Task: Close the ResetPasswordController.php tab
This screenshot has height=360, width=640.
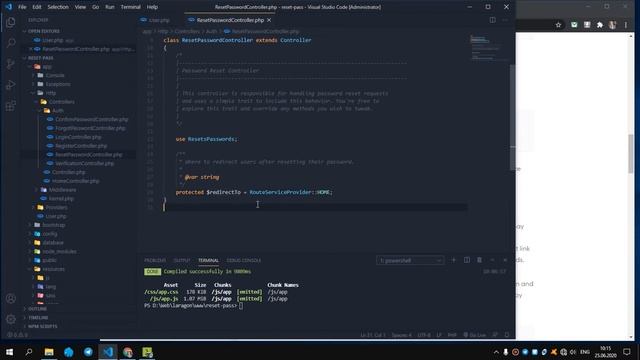Action: click(x=269, y=20)
